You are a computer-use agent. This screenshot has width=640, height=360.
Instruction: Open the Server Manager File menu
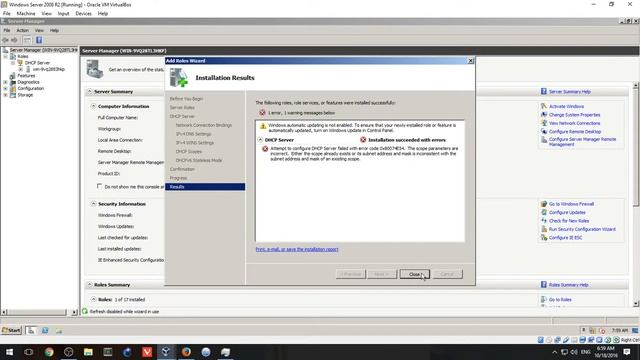click(x=7, y=30)
